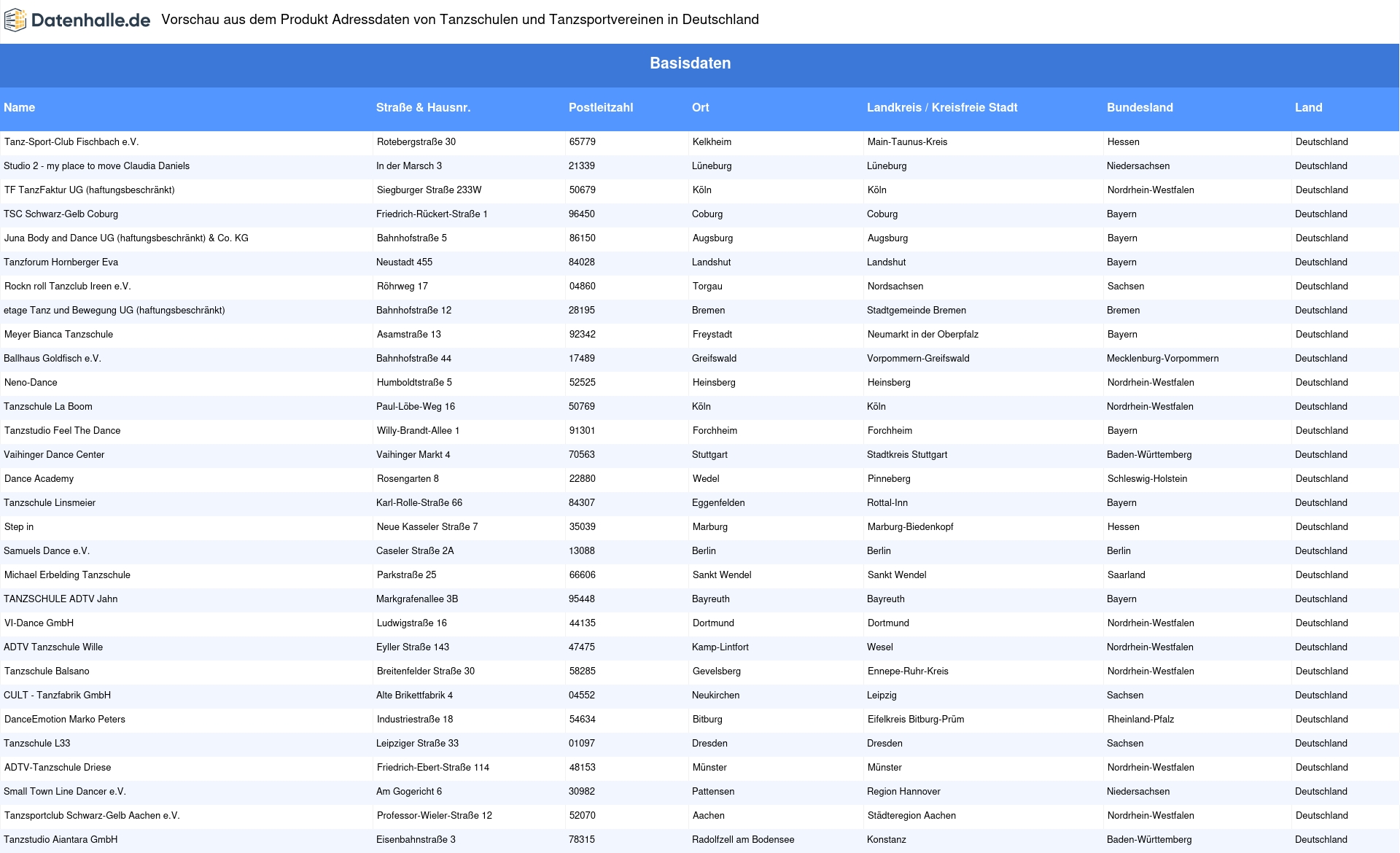Click Meyer Bianca Tanzschule name
Screen dimensions: 1400x853
58,334
